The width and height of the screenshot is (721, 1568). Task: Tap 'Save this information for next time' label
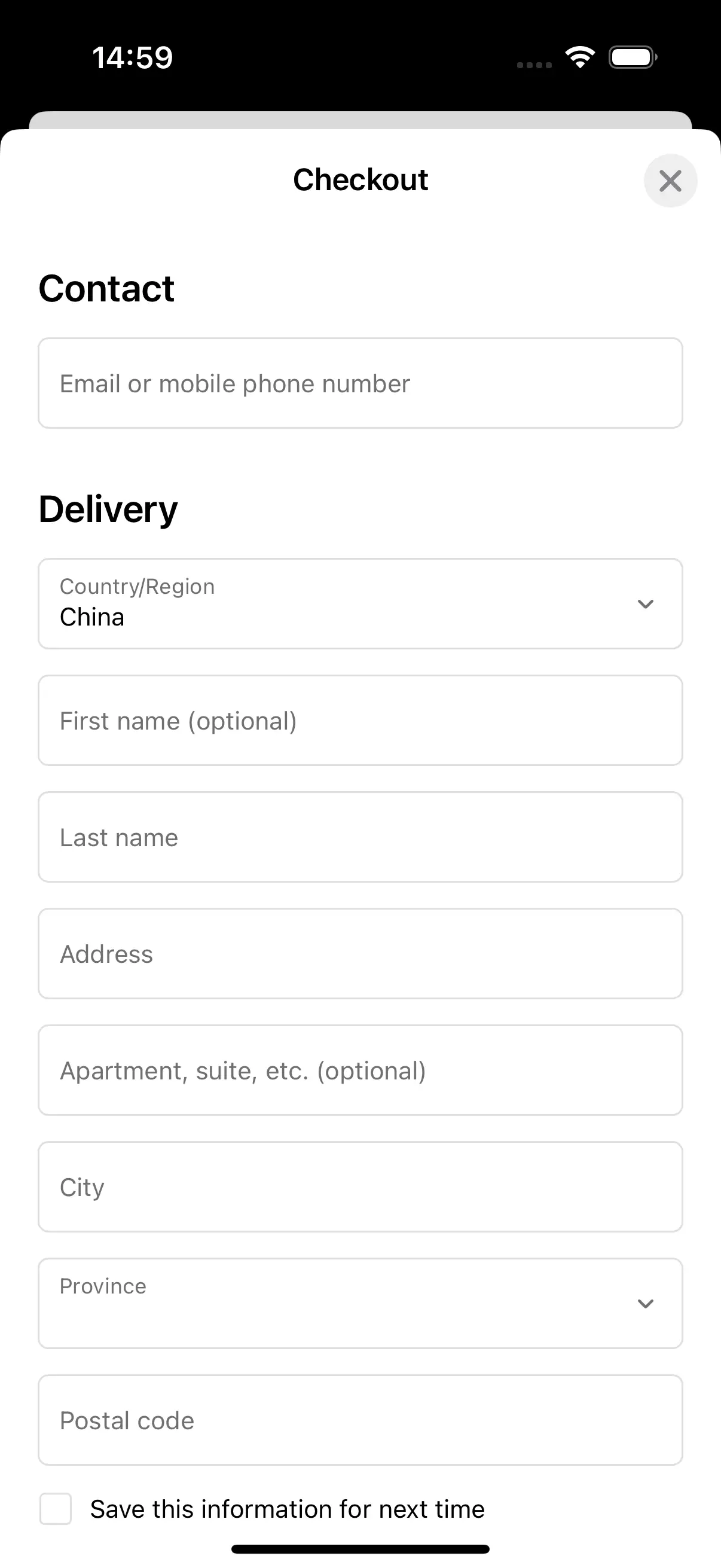pos(287,1509)
